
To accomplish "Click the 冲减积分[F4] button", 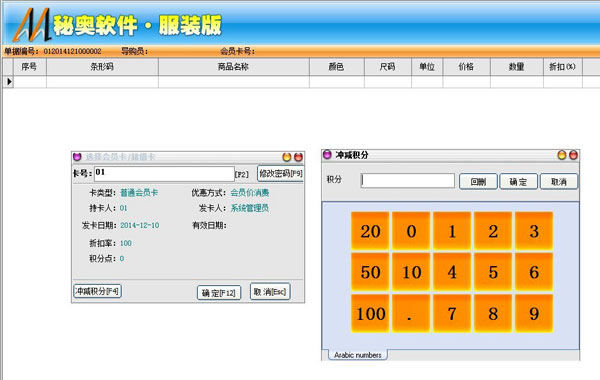I will pos(98,291).
